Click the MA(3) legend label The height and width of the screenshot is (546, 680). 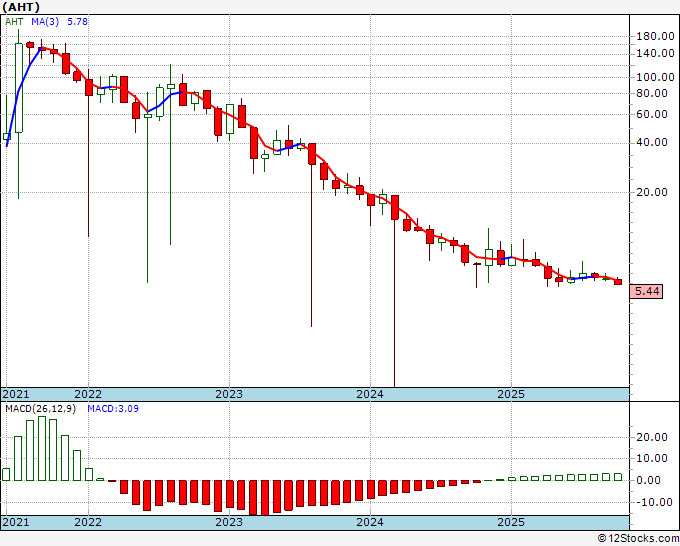pos(45,21)
